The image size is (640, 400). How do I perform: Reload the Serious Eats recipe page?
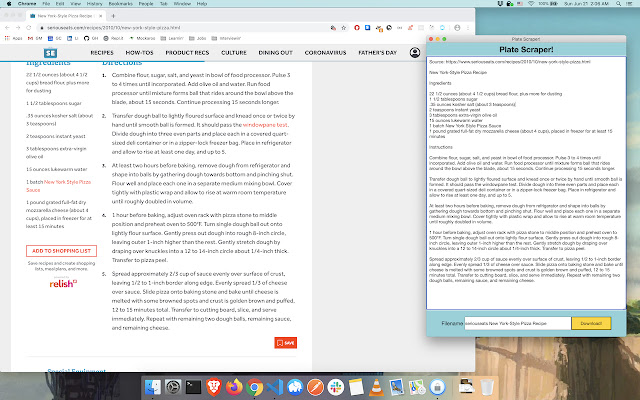pos(29,28)
